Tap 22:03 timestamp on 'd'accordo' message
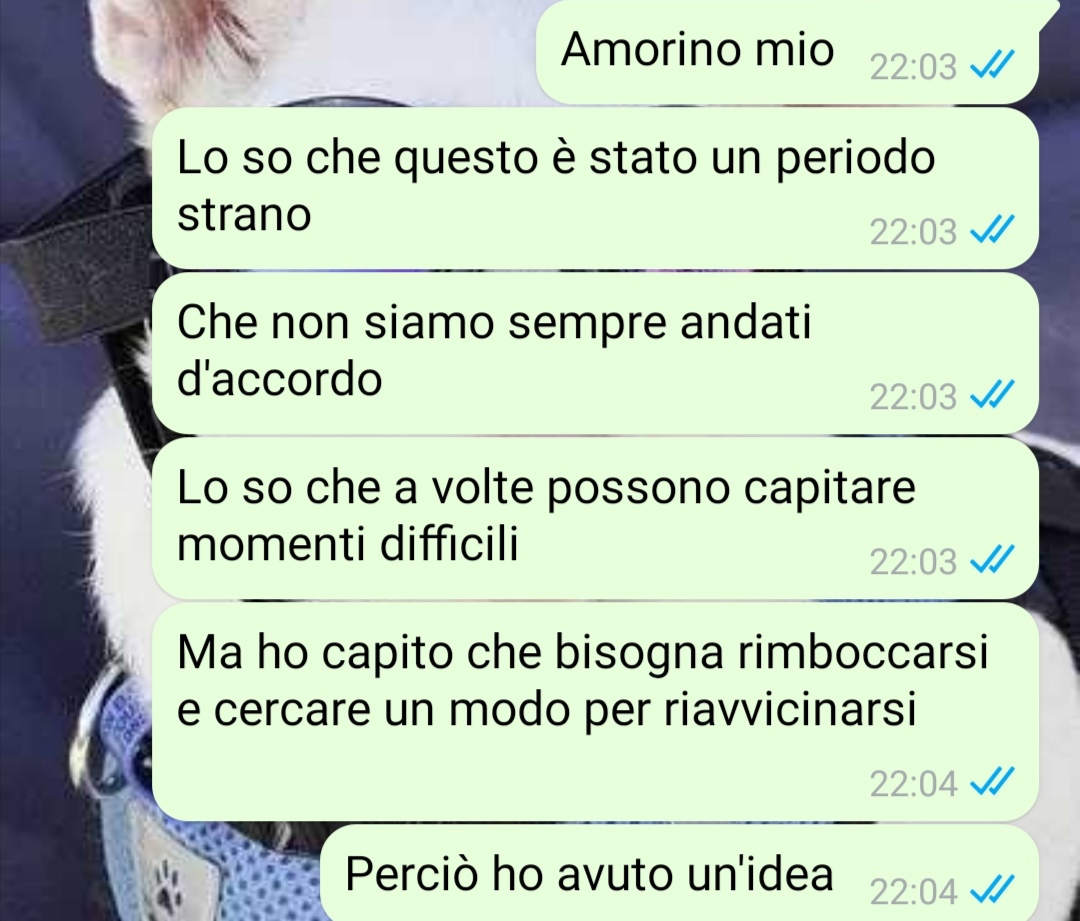Image resolution: width=1080 pixels, height=921 pixels. pos(913,397)
